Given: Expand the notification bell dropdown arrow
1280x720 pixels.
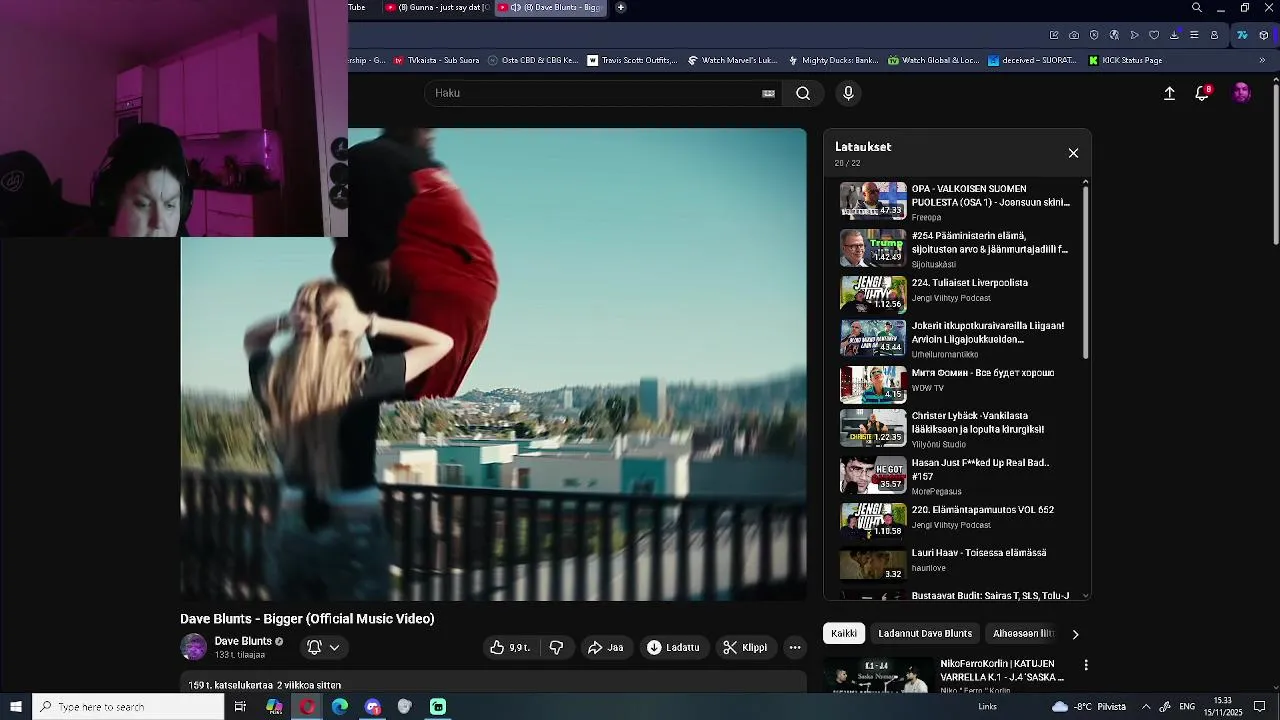Looking at the screenshot, I should 334,647.
